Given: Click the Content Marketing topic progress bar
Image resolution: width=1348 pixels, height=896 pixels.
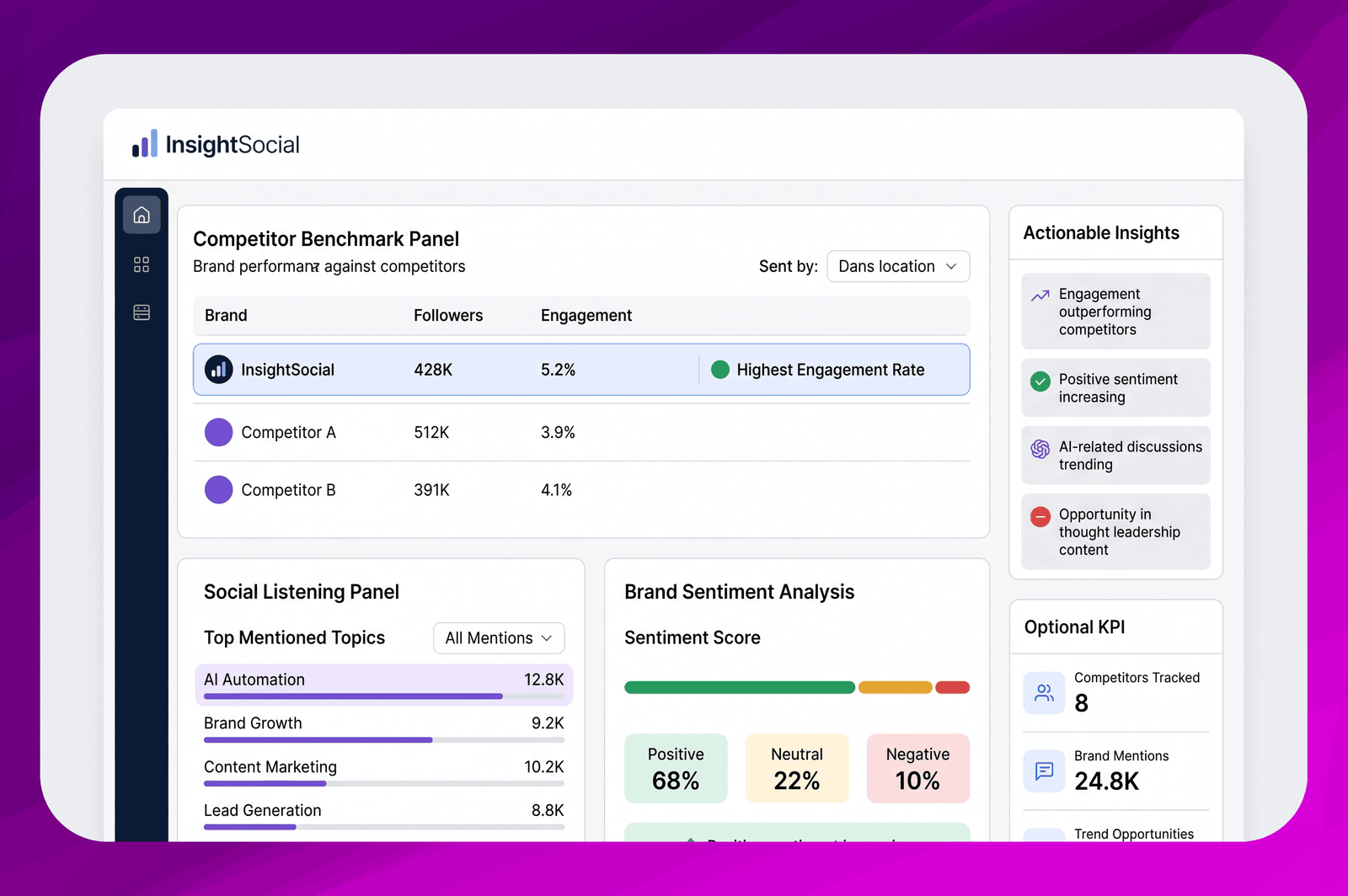Looking at the screenshot, I should [384, 784].
